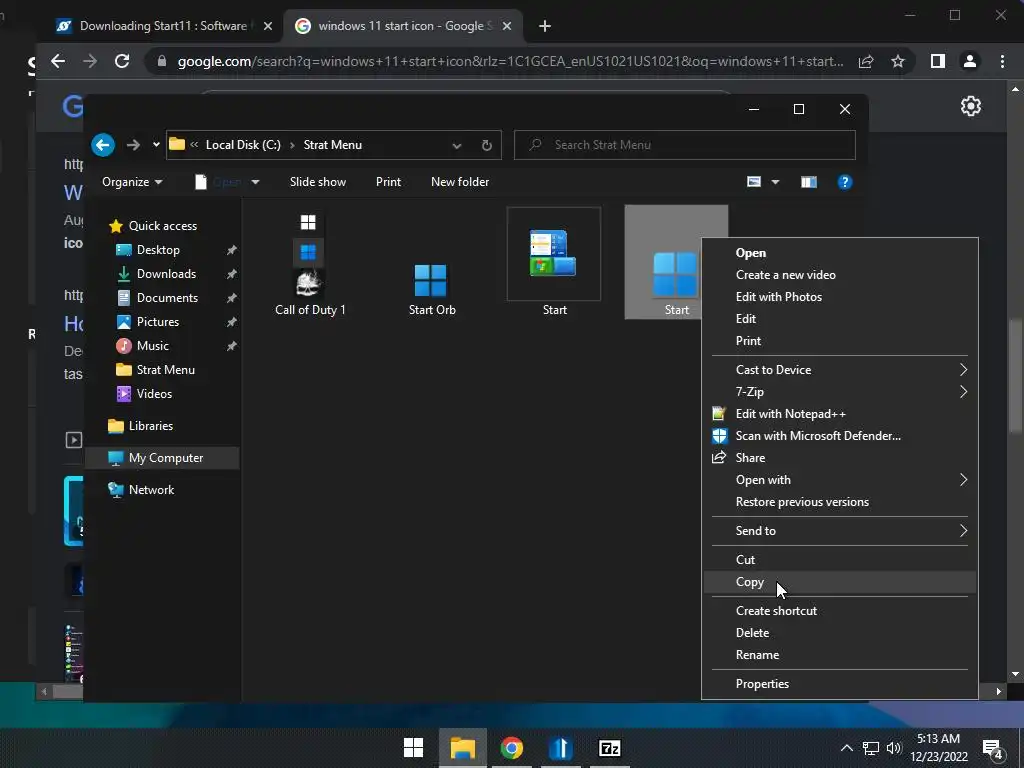
Task: Unpin Desktop using its pin icon
Action: click(x=231, y=250)
